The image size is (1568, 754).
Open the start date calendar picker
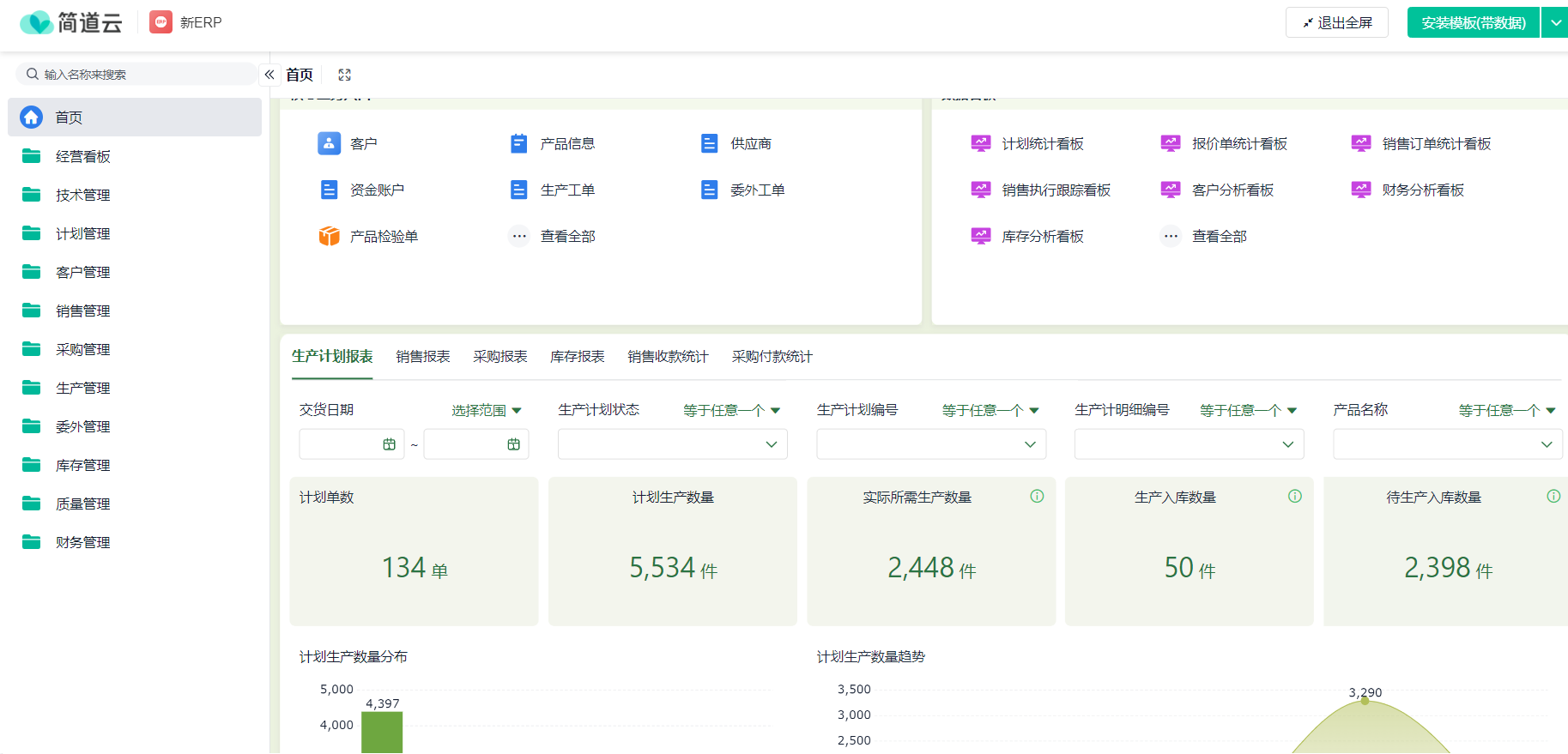(389, 444)
